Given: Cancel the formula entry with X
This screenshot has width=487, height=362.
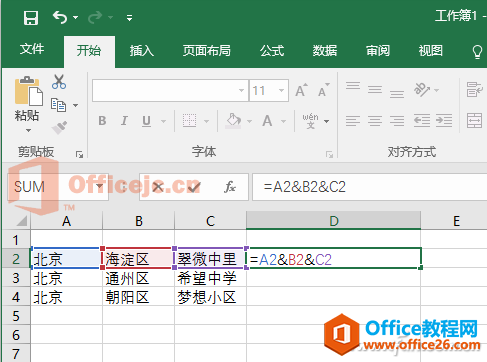Looking at the screenshot, I should (158, 187).
